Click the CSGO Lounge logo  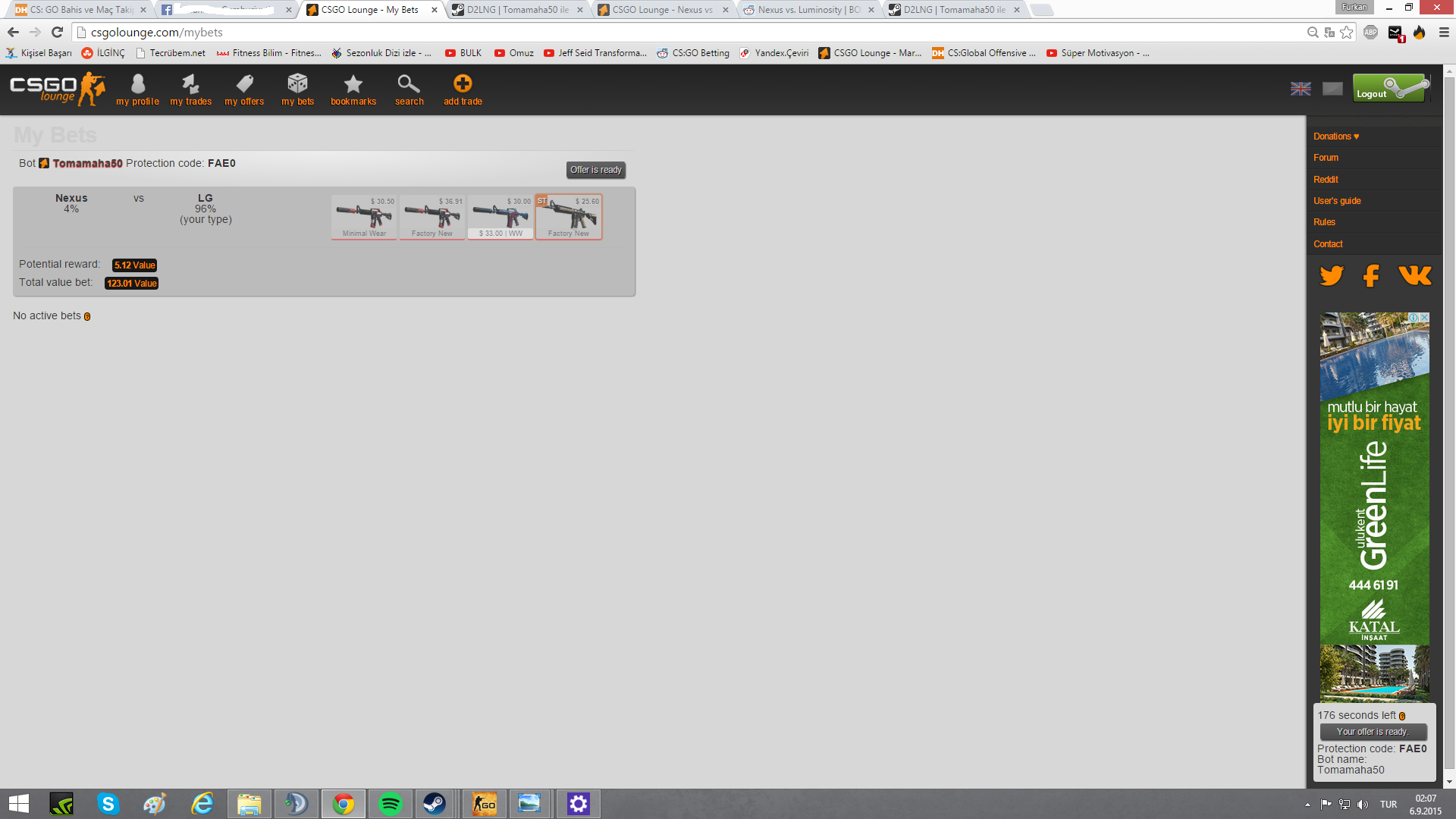click(x=57, y=89)
